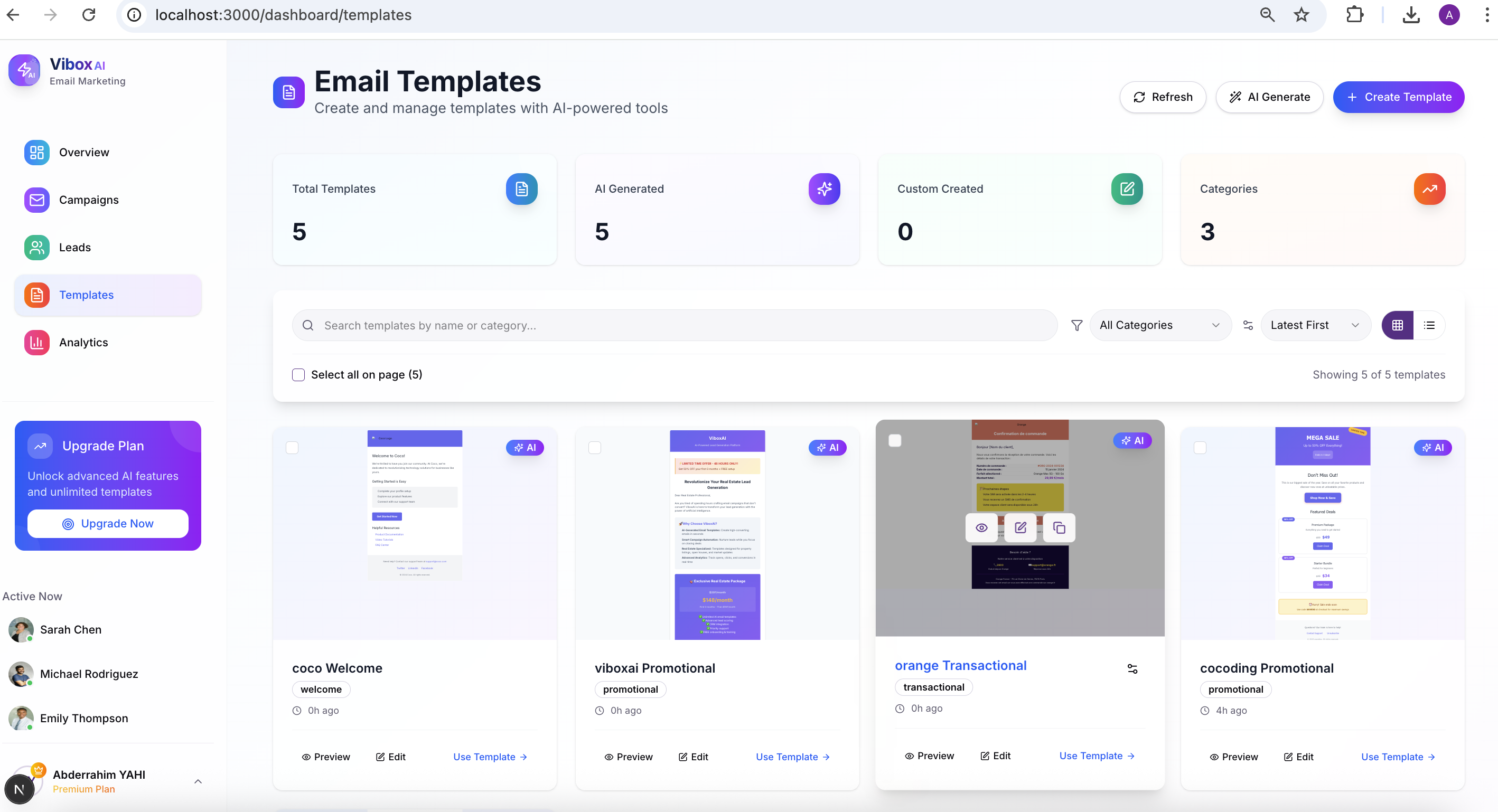Select the grid view icon
This screenshot has width=1498, height=812.
tap(1398, 326)
